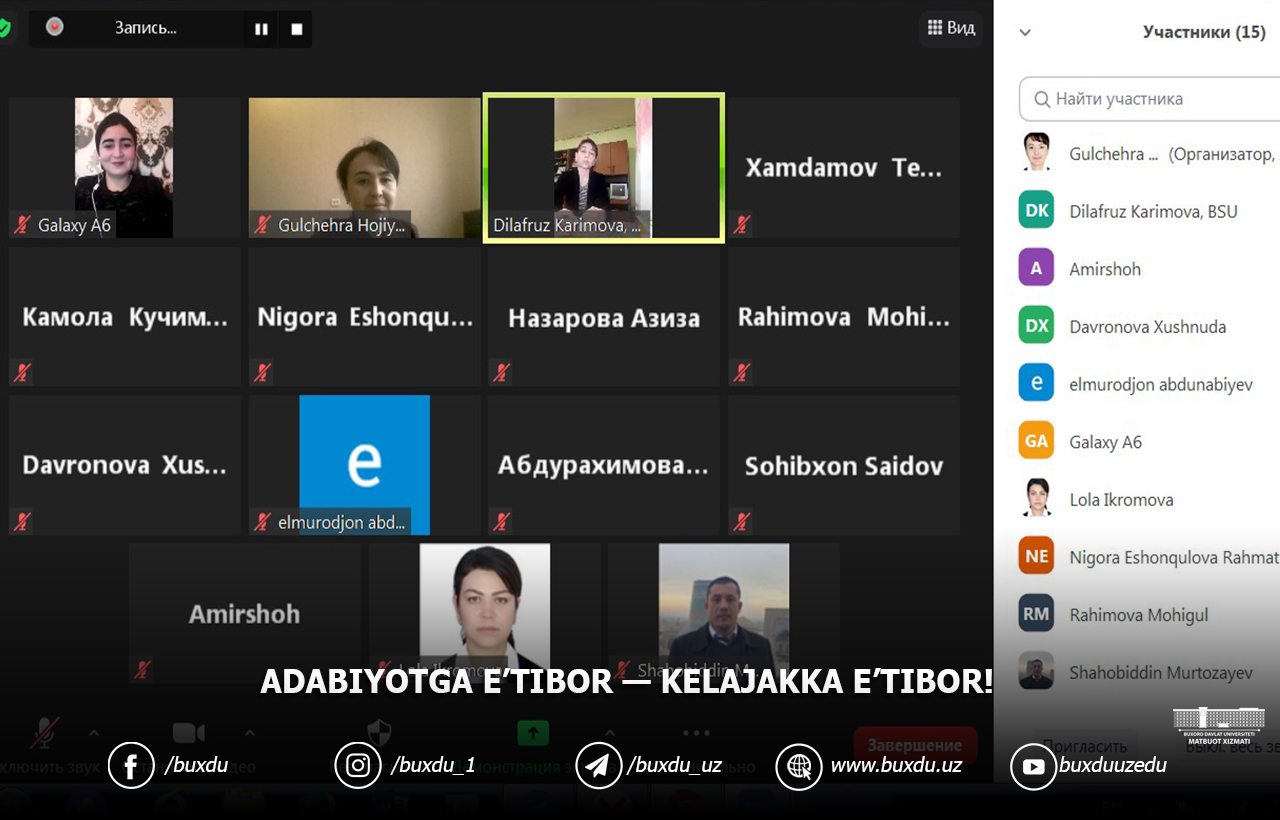This screenshot has height=820, width=1280.
Task: Unmute the microphone in bottom toolbar
Action: (43, 733)
